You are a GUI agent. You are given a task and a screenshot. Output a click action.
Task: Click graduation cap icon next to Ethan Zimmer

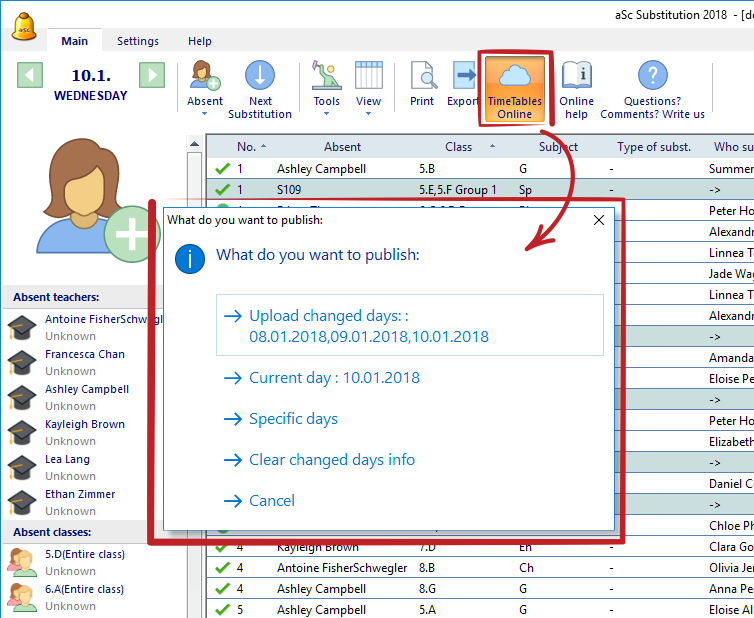tap(22, 503)
